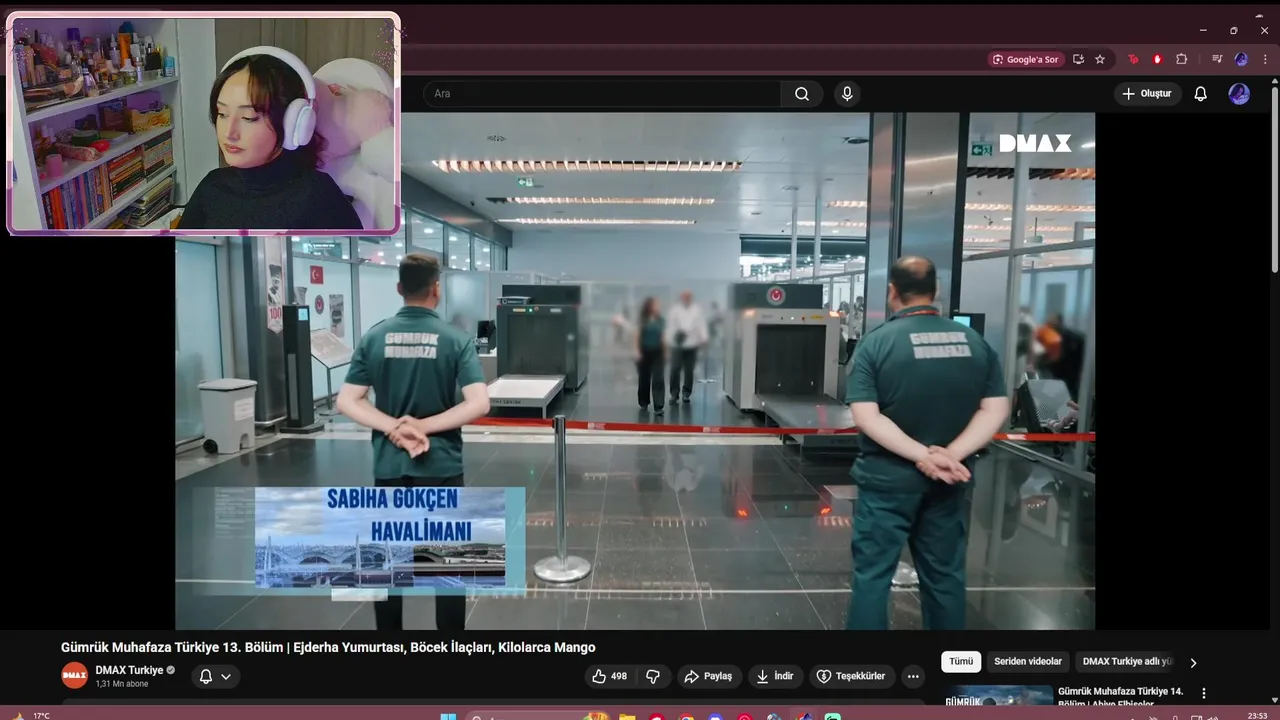Start voice search with the microphone icon
This screenshot has width=1280, height=720.
[847, 94]
